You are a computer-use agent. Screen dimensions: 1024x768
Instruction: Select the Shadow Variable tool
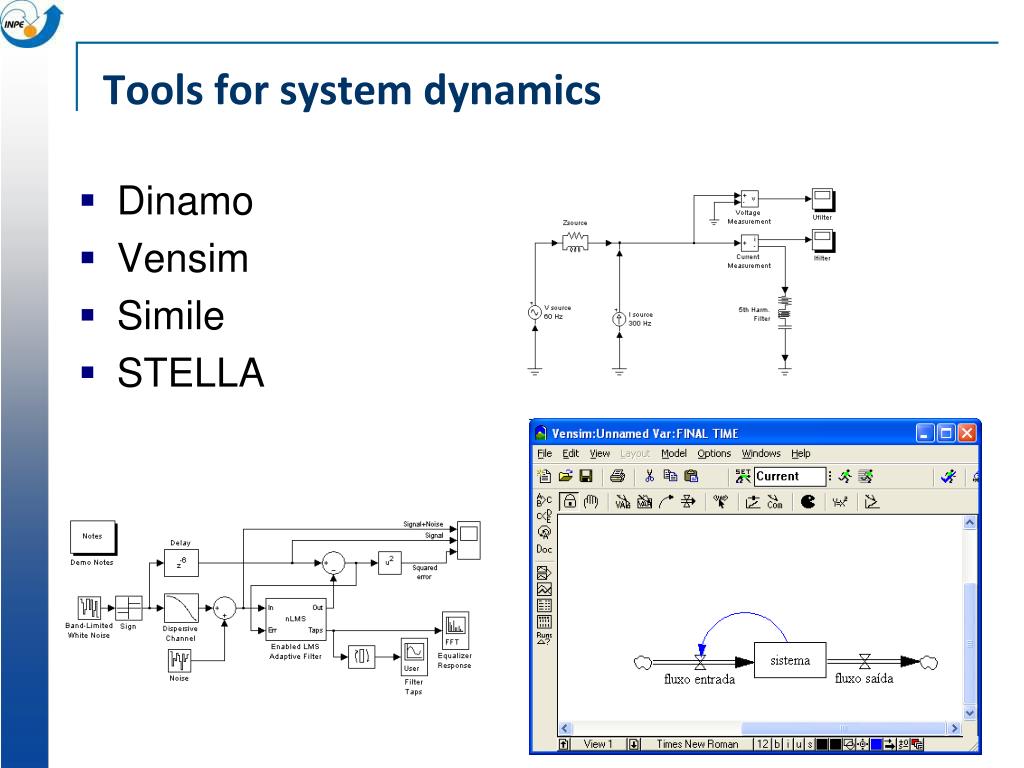pos(720,502)
